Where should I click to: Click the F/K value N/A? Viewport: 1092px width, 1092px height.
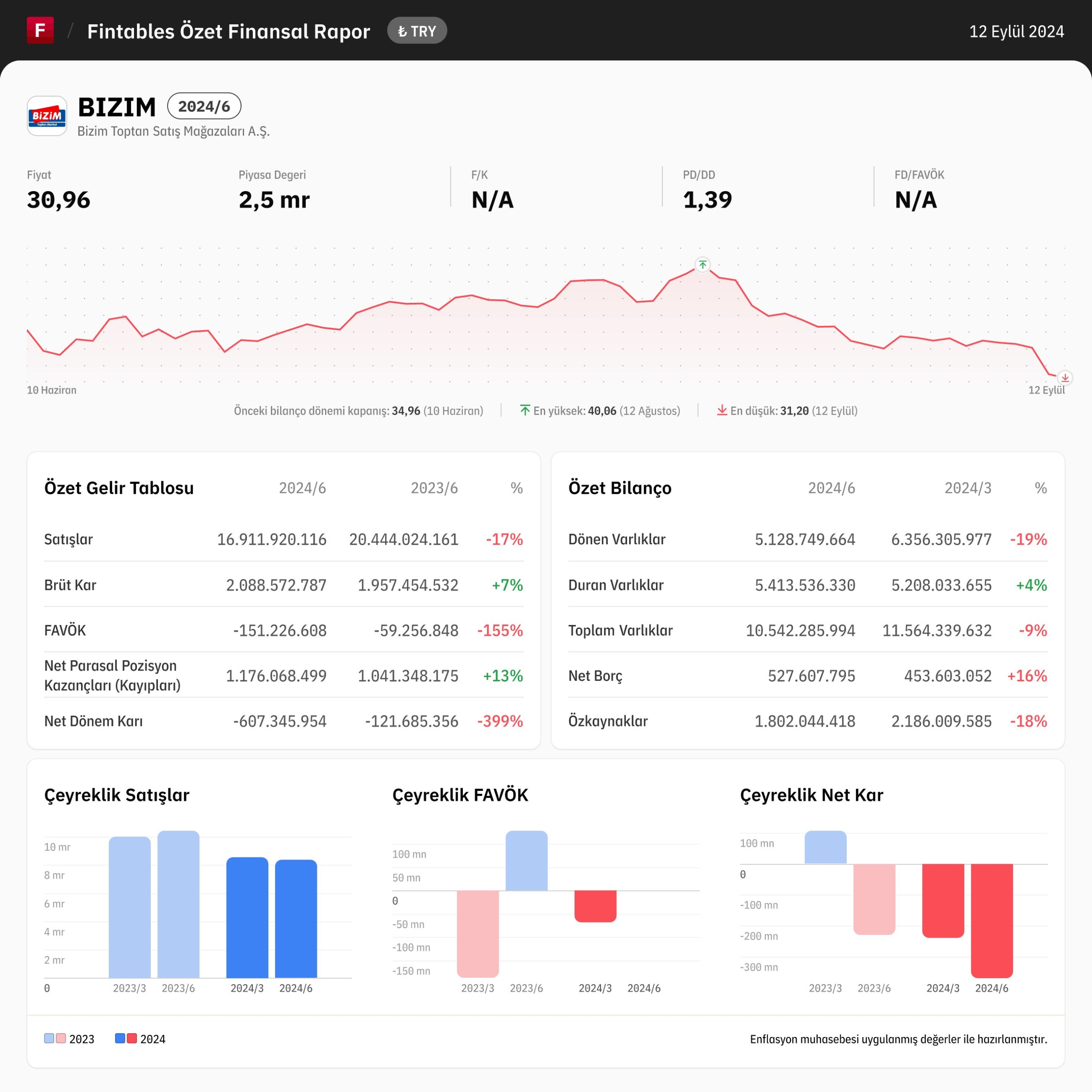coord(493,200)
